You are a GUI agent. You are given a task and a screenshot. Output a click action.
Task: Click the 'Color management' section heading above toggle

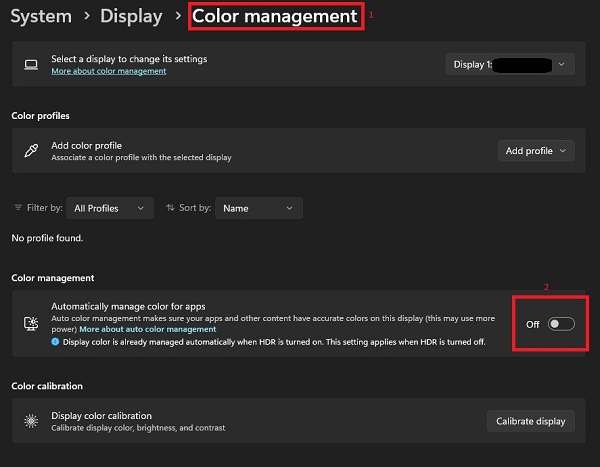point(53,278)
